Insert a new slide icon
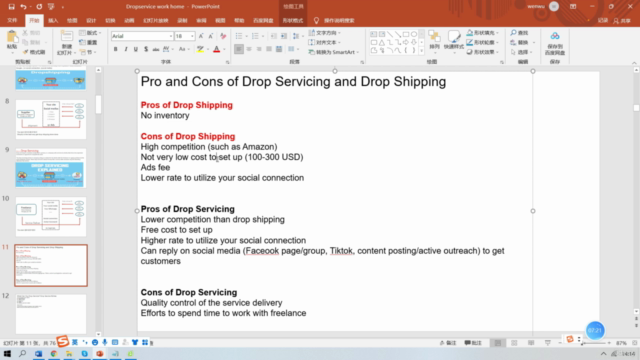Viewport: 640px width, 360px height. [66, 36]
